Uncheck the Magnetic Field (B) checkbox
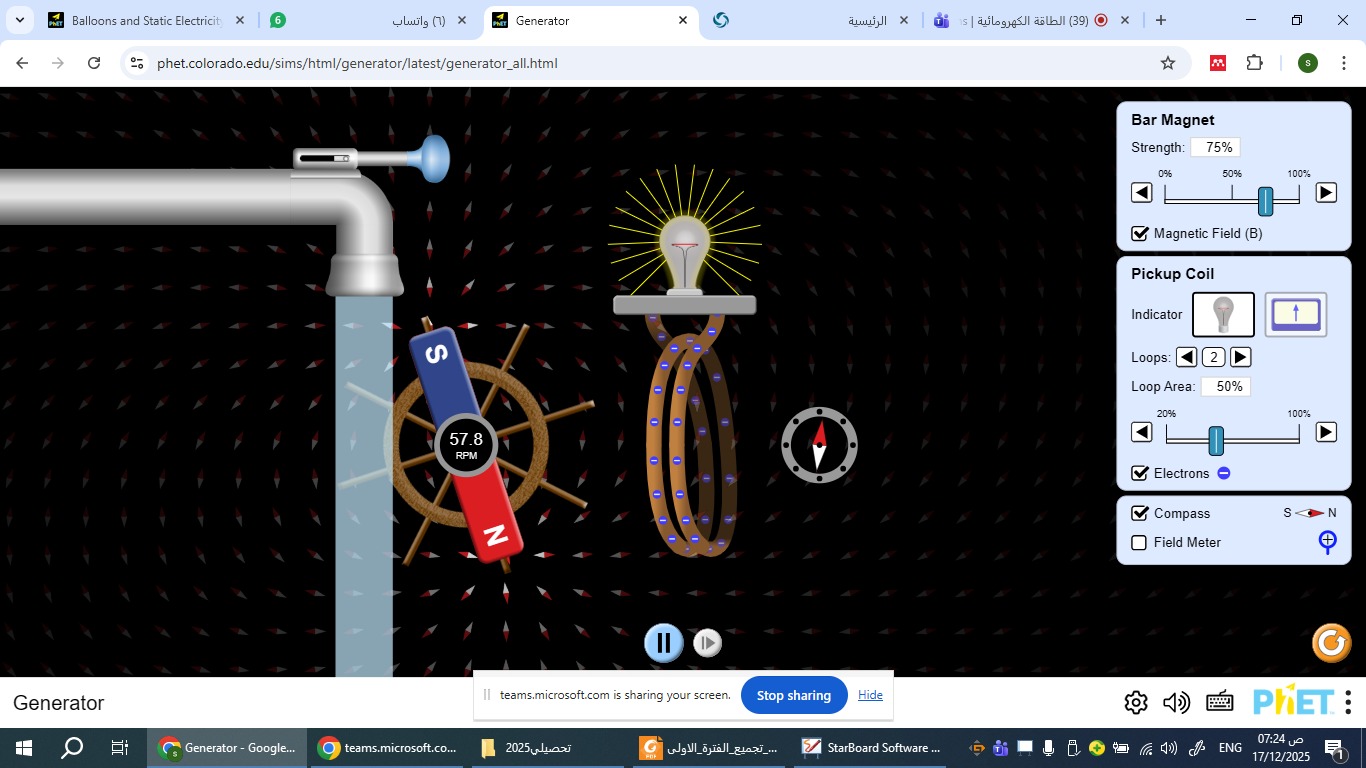Screen dimensions: 1366x768 click(x=1140, y=234)
